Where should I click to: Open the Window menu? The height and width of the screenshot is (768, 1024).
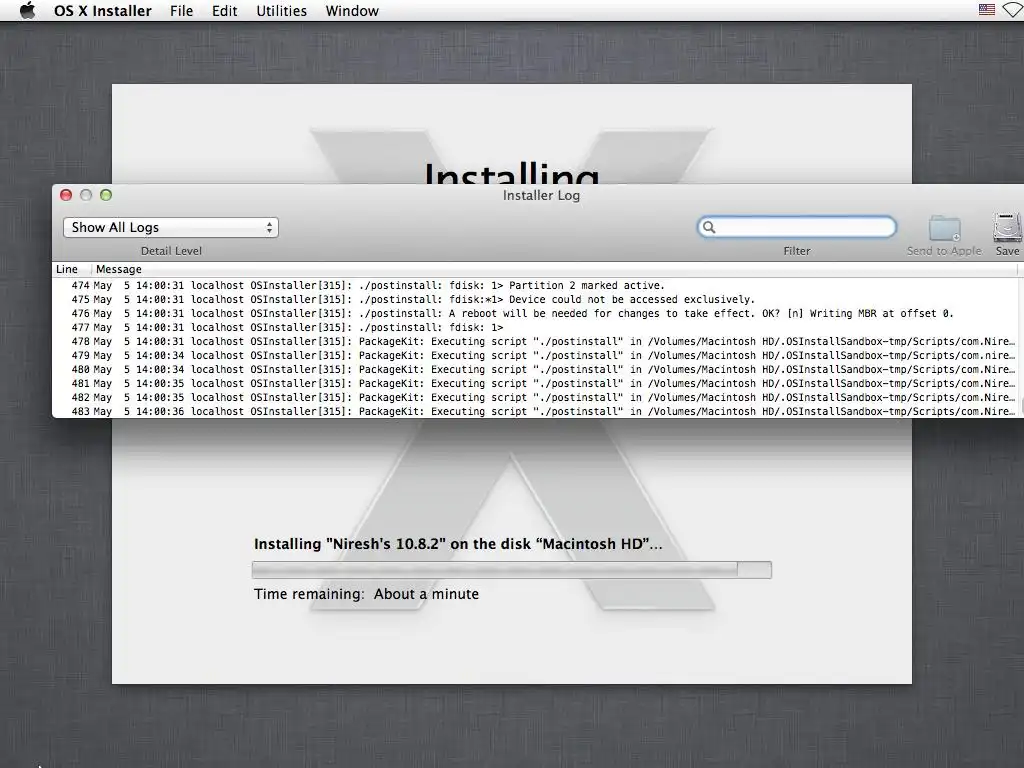352,11
